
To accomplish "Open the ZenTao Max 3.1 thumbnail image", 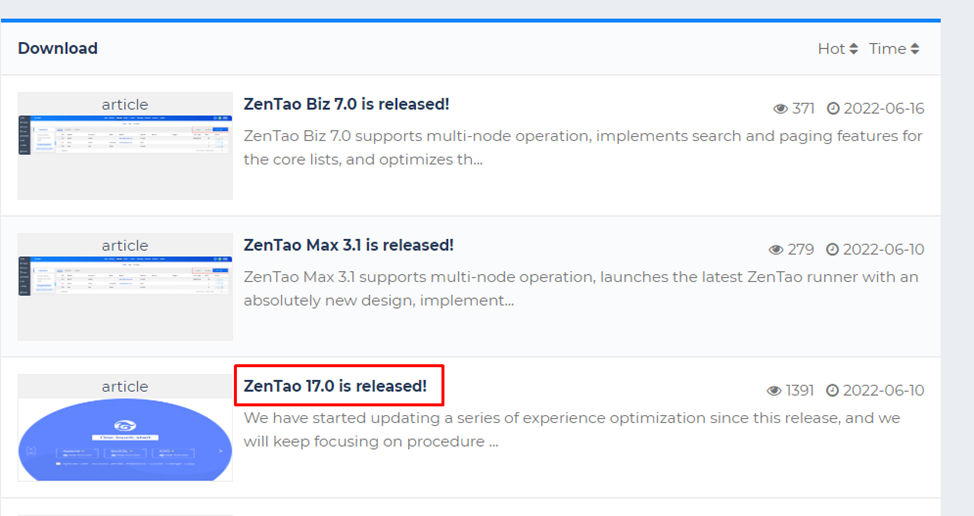I will click(125, 287).
